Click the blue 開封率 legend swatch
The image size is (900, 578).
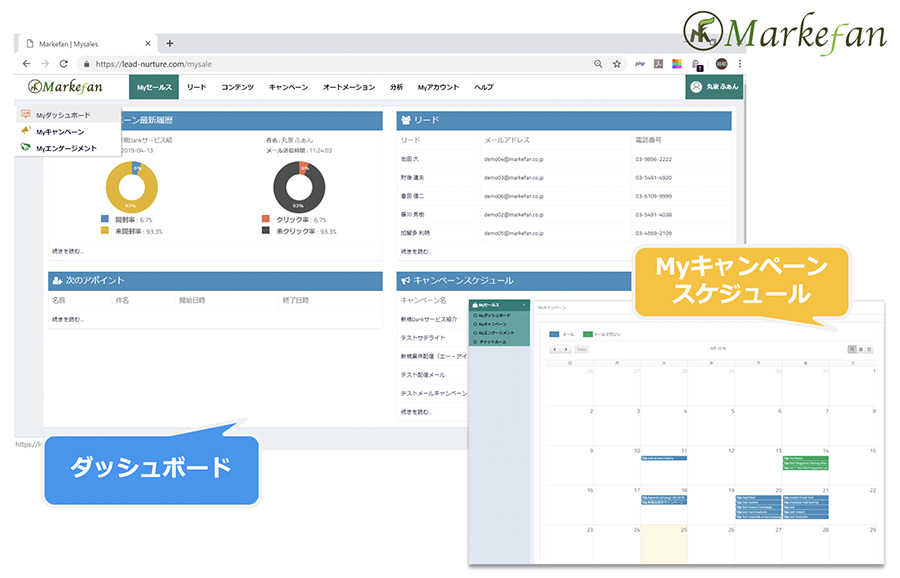point(104,219)
